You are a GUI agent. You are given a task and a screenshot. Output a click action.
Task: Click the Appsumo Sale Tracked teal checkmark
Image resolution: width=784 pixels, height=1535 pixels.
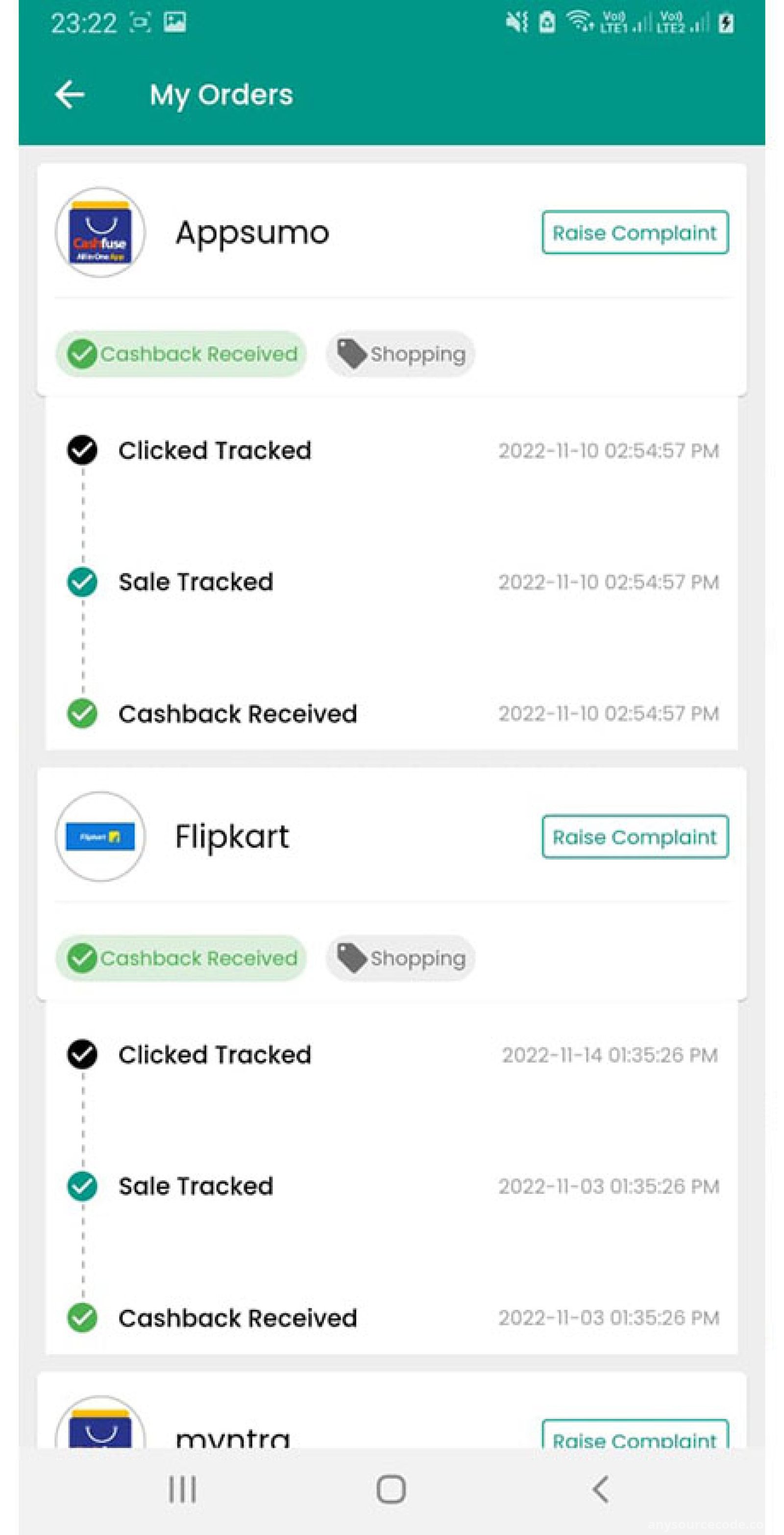[x=82, y=582]
